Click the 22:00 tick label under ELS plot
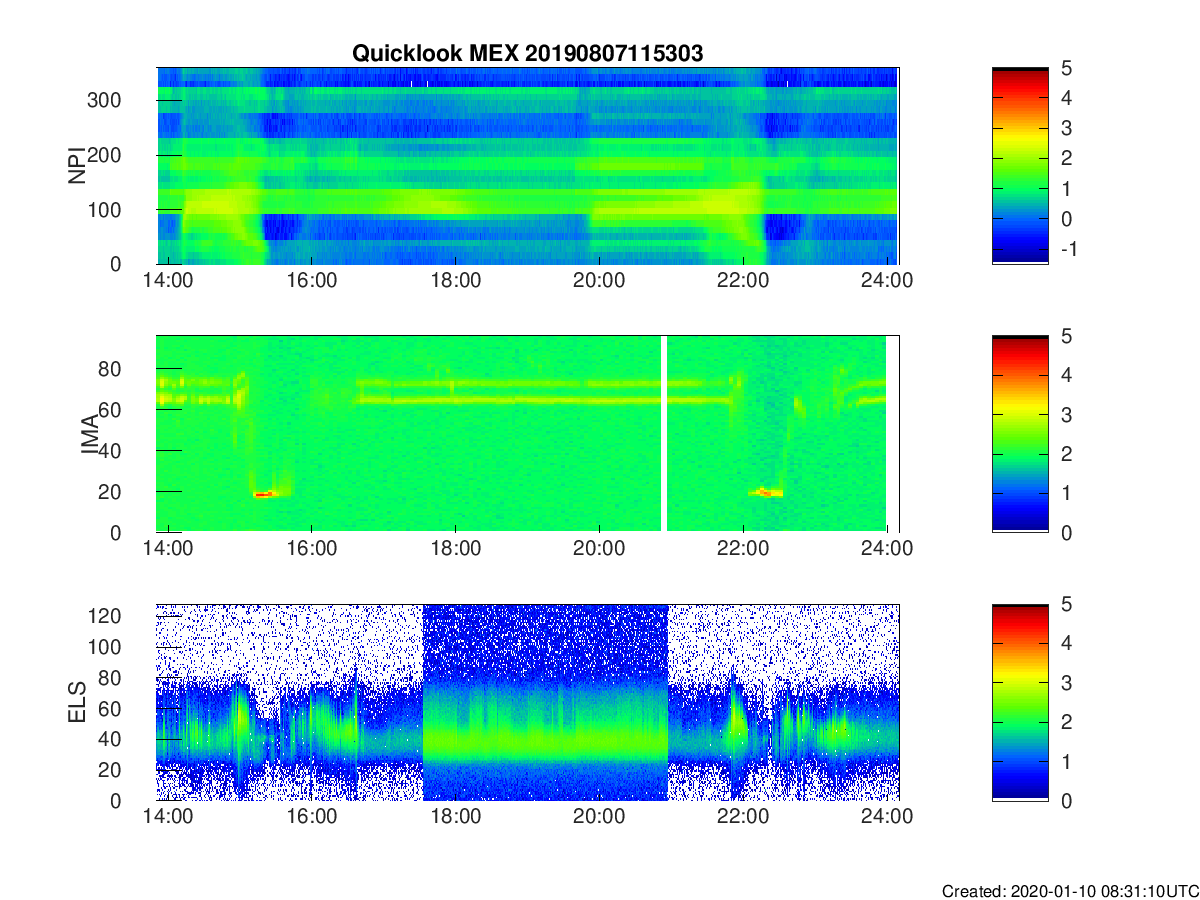The width and height of the screenshot is (1200, 900). (743, 817)
